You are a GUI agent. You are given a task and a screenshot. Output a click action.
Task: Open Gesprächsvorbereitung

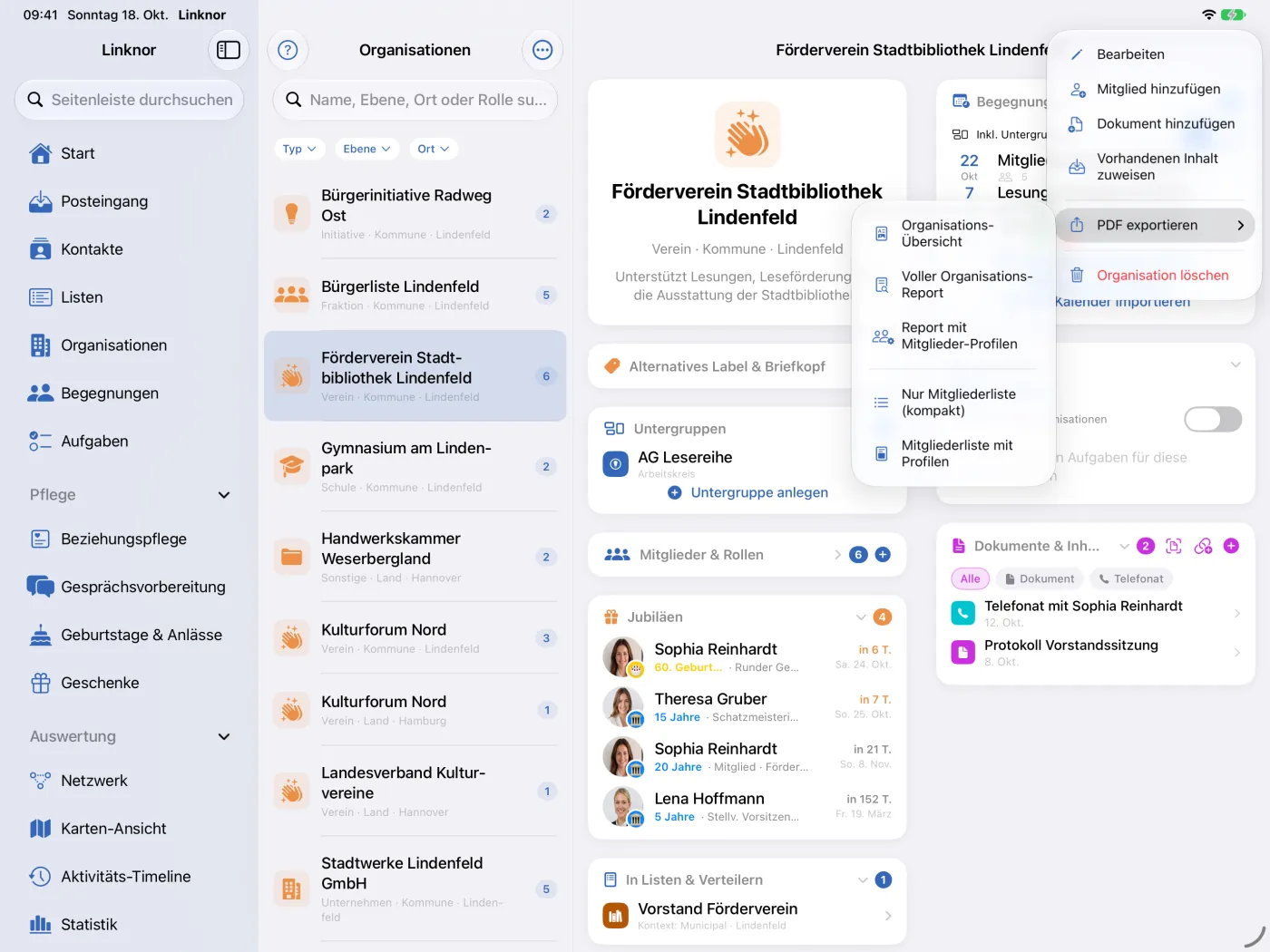tap(129, 587)
